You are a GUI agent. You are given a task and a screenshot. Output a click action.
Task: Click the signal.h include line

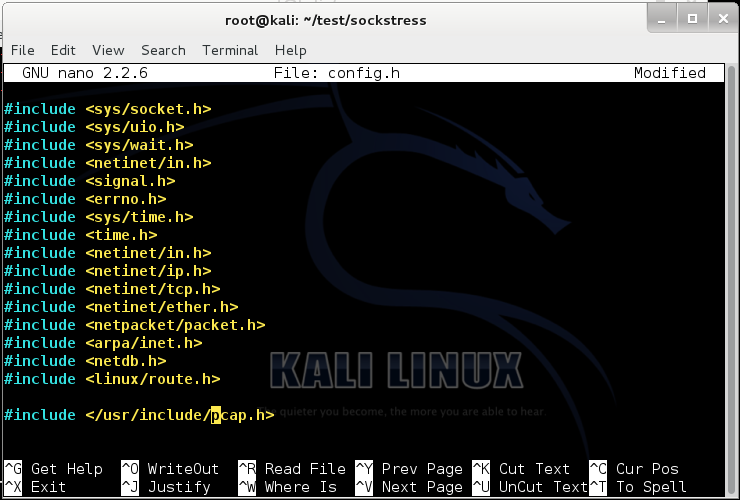point(90,181)
